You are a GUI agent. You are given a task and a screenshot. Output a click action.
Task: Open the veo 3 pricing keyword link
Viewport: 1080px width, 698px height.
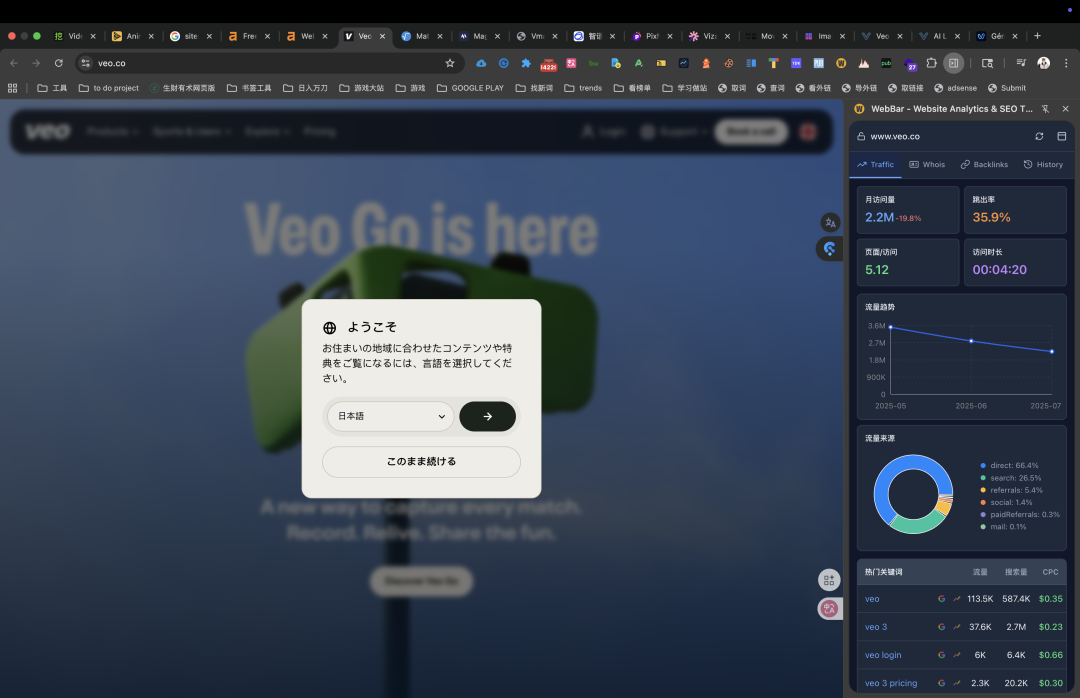(x=891, y=684)
